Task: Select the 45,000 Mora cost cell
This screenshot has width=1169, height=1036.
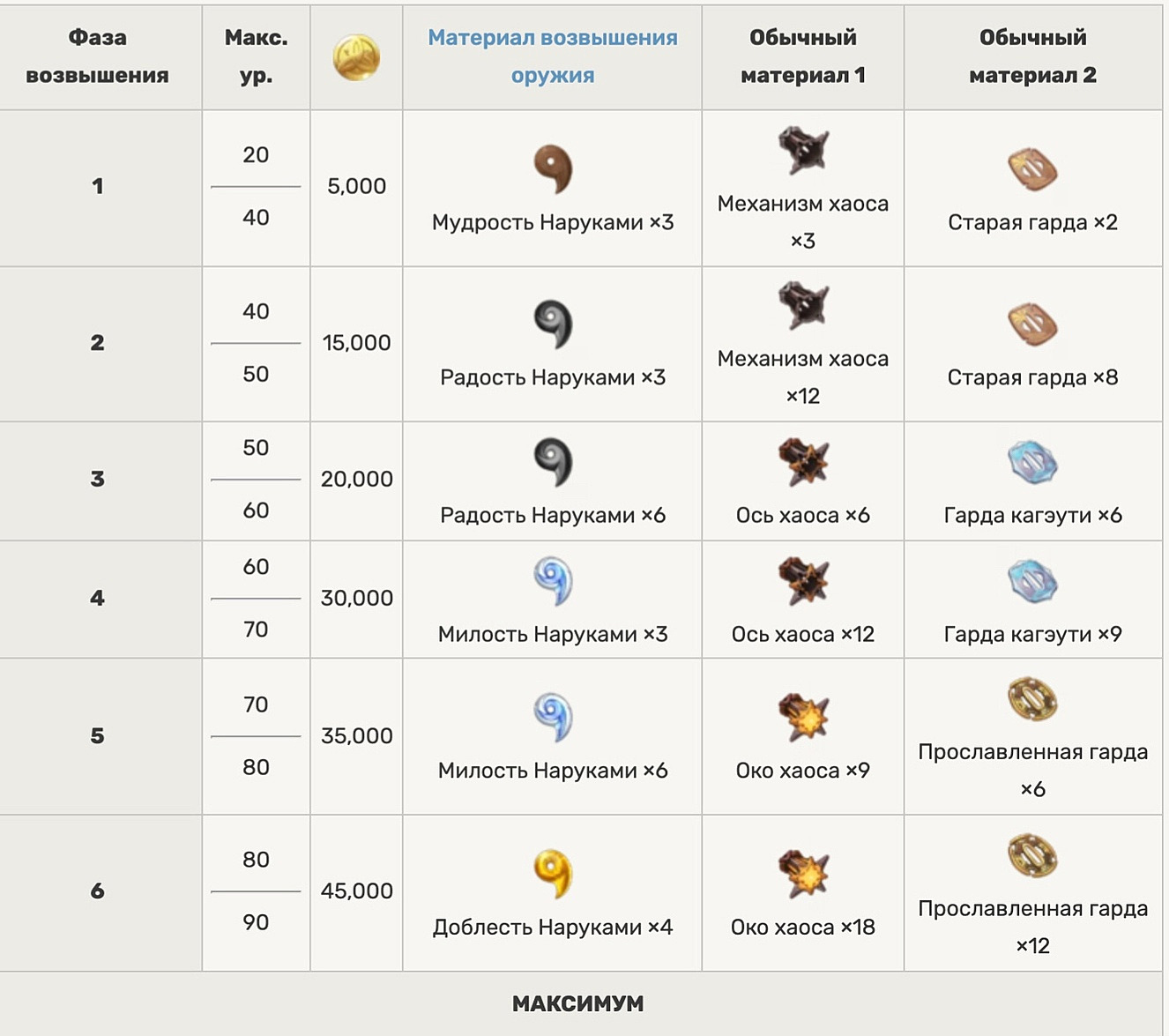Action: pyautogui.click(x=356, y=891)
